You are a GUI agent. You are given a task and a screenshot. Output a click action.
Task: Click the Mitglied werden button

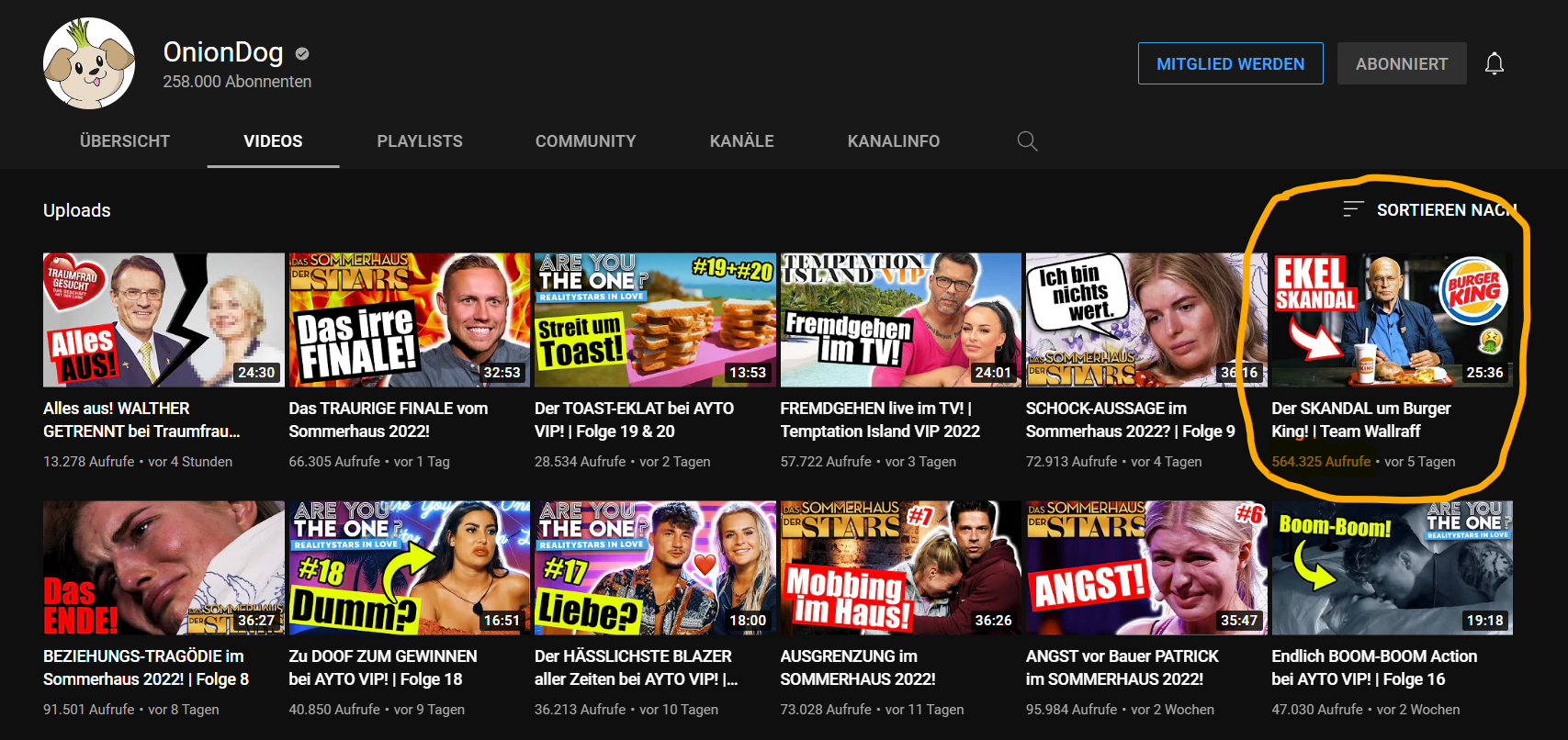click(1230, 63)
